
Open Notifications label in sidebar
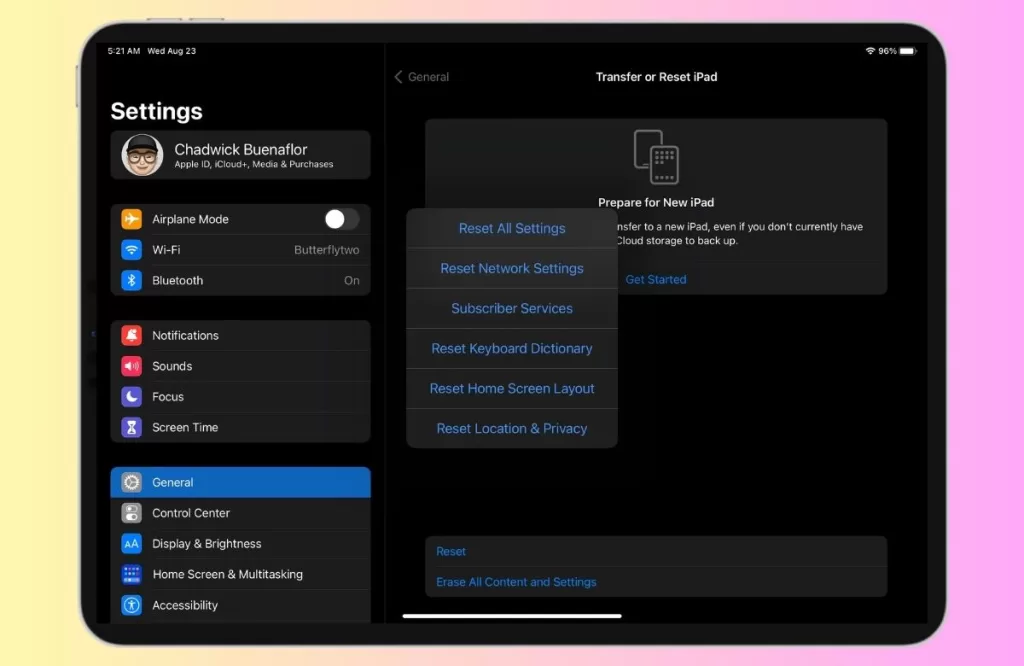point(185,336)
